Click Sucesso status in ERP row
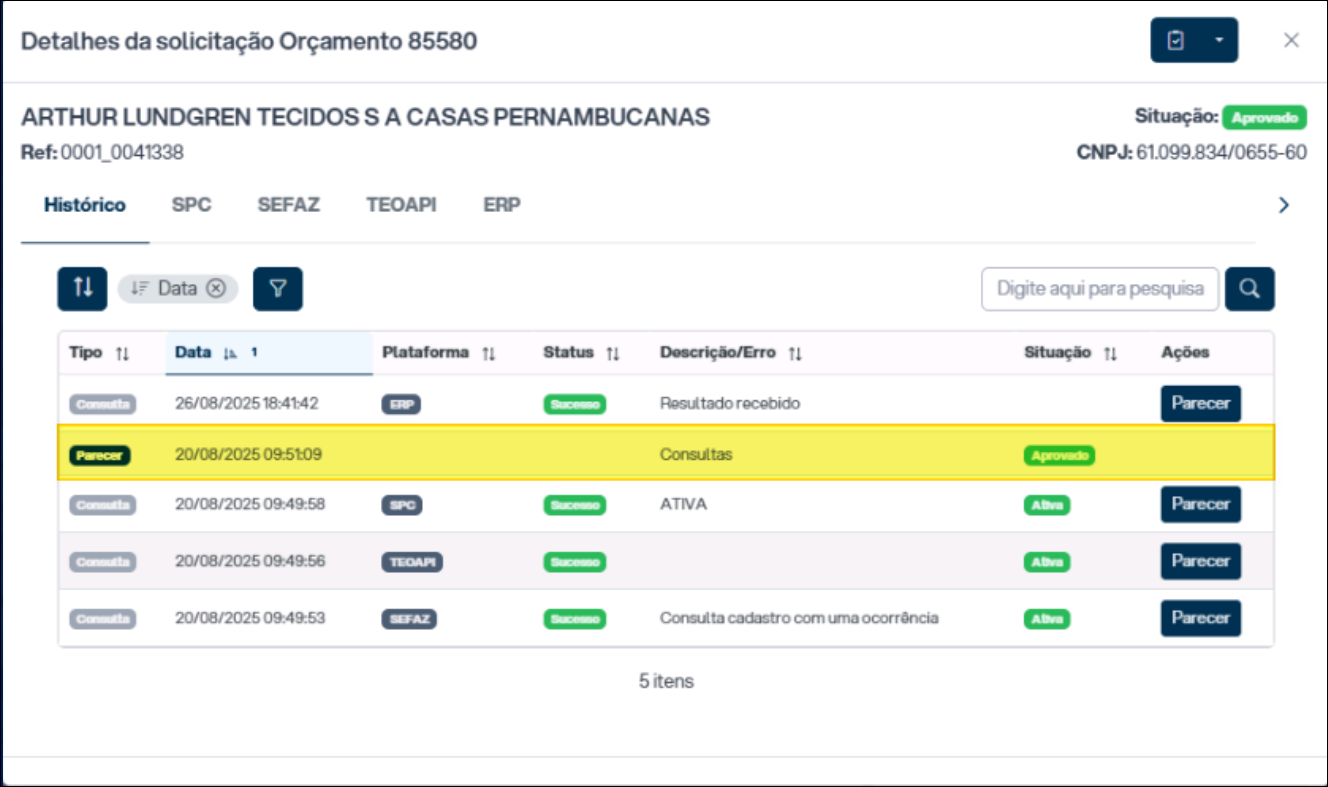Screen dimensions: 1328x787 (x=574, y=405)
